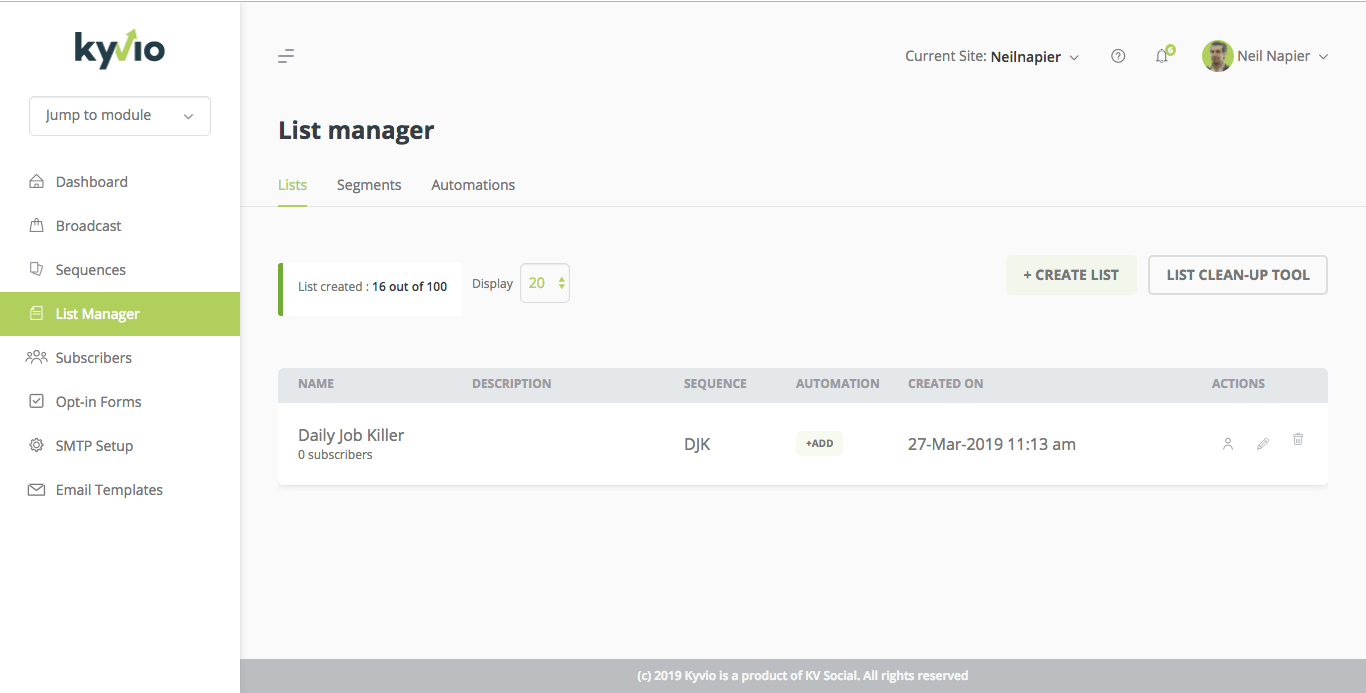Image resolution: width=1366 pixels, height=693 pixels.
Task: Click the Dashboard home icon
Action: (37, 182)
